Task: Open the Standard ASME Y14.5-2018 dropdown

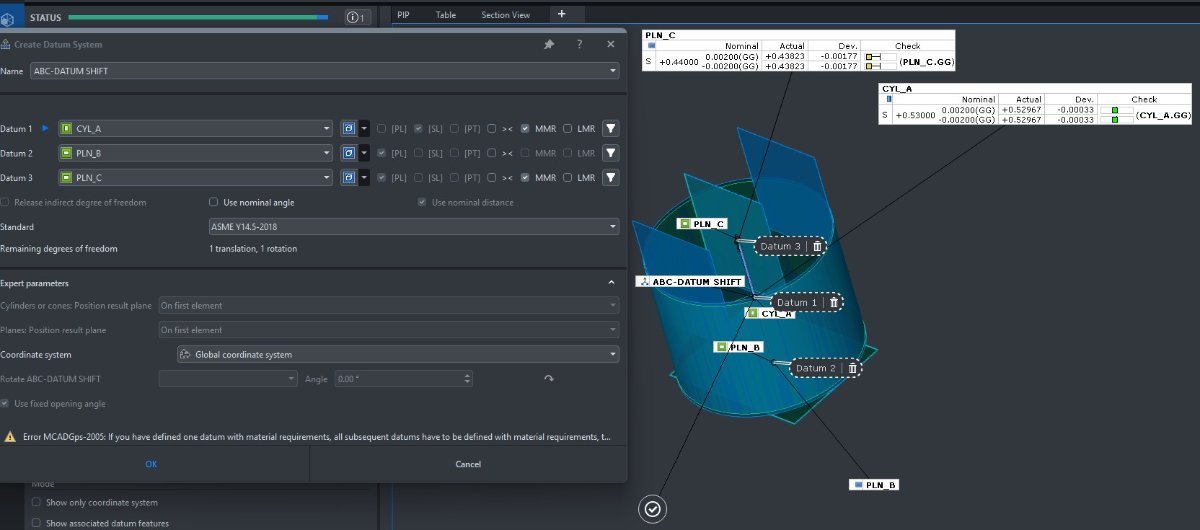Action: point(413,227)
